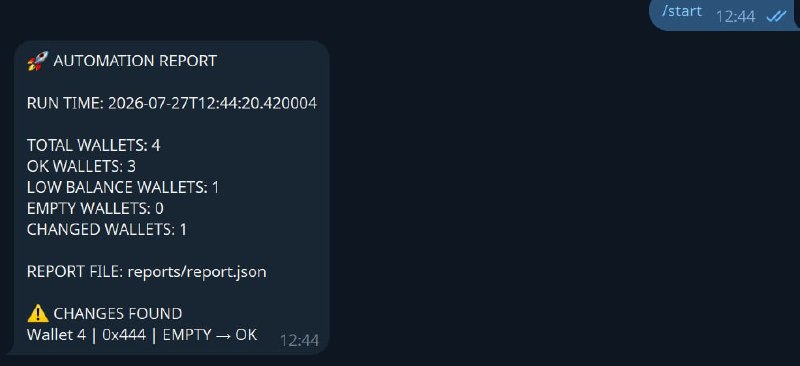
Task: Select the /start command text
Action: [x=682, y=11]
